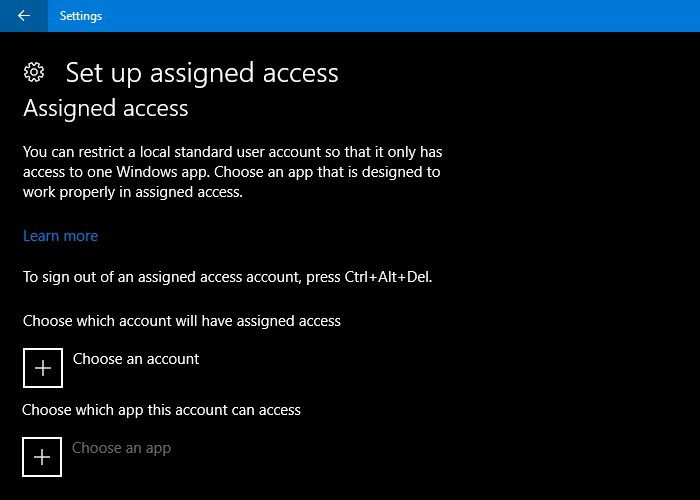Image resolution: width=700 pixels, height=500 pixels.
Task: Click 'Choose which app this account can access'
Action: tap(161, 410)
